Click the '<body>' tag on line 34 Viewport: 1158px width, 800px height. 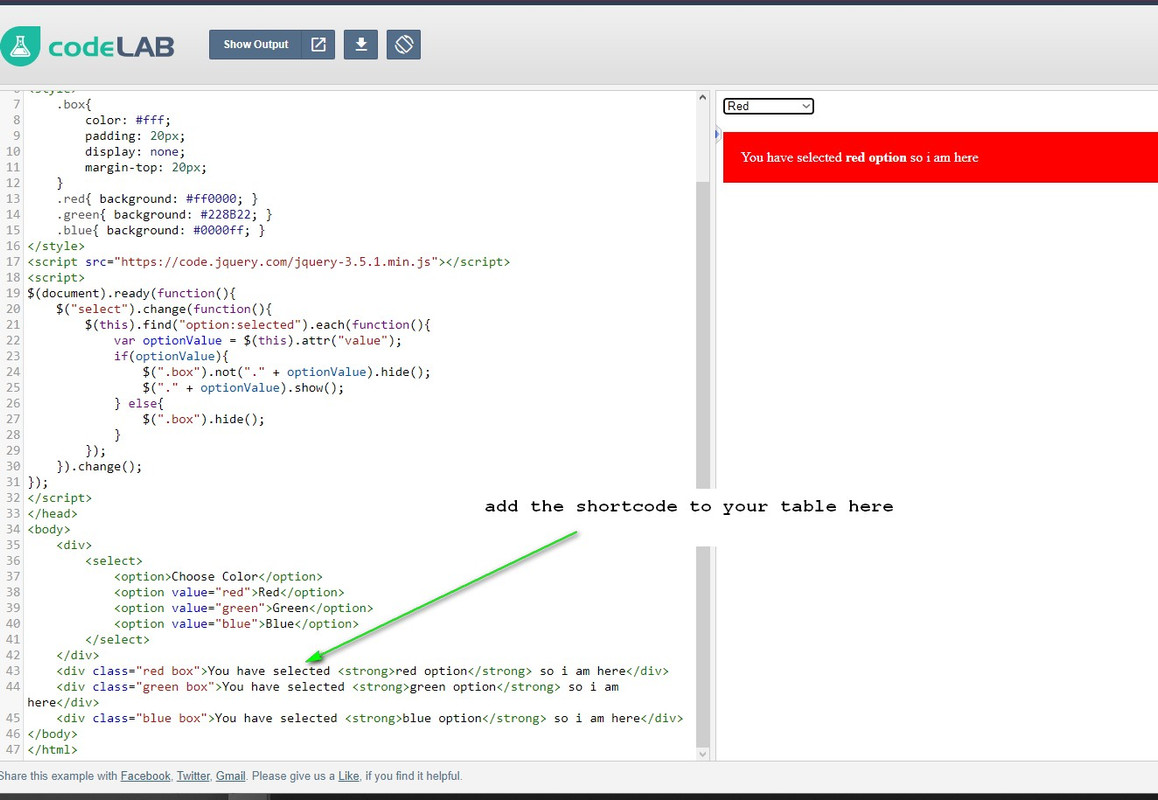49,529
